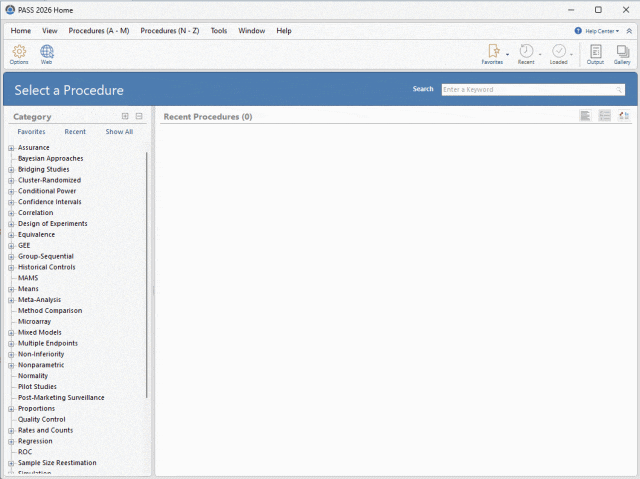Select Multiple Endpoints category label
The width and height of the screenshot is (640, 479).
click(x=48, y=343)
